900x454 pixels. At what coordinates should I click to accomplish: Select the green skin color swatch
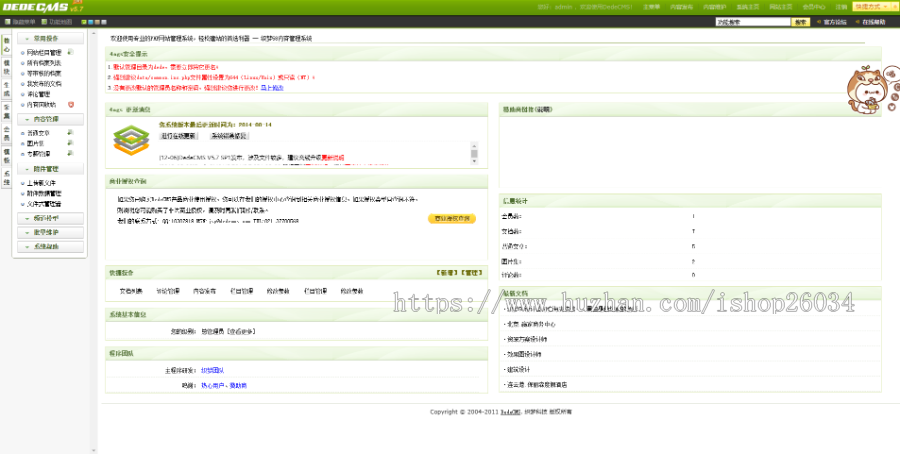click(84, 22)
